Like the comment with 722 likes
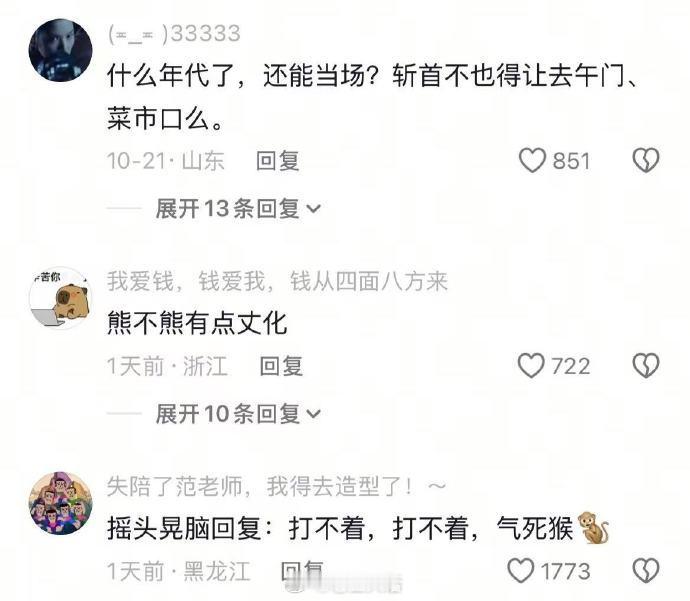Viewport: 690px width, 601px height. pos(531,366)
